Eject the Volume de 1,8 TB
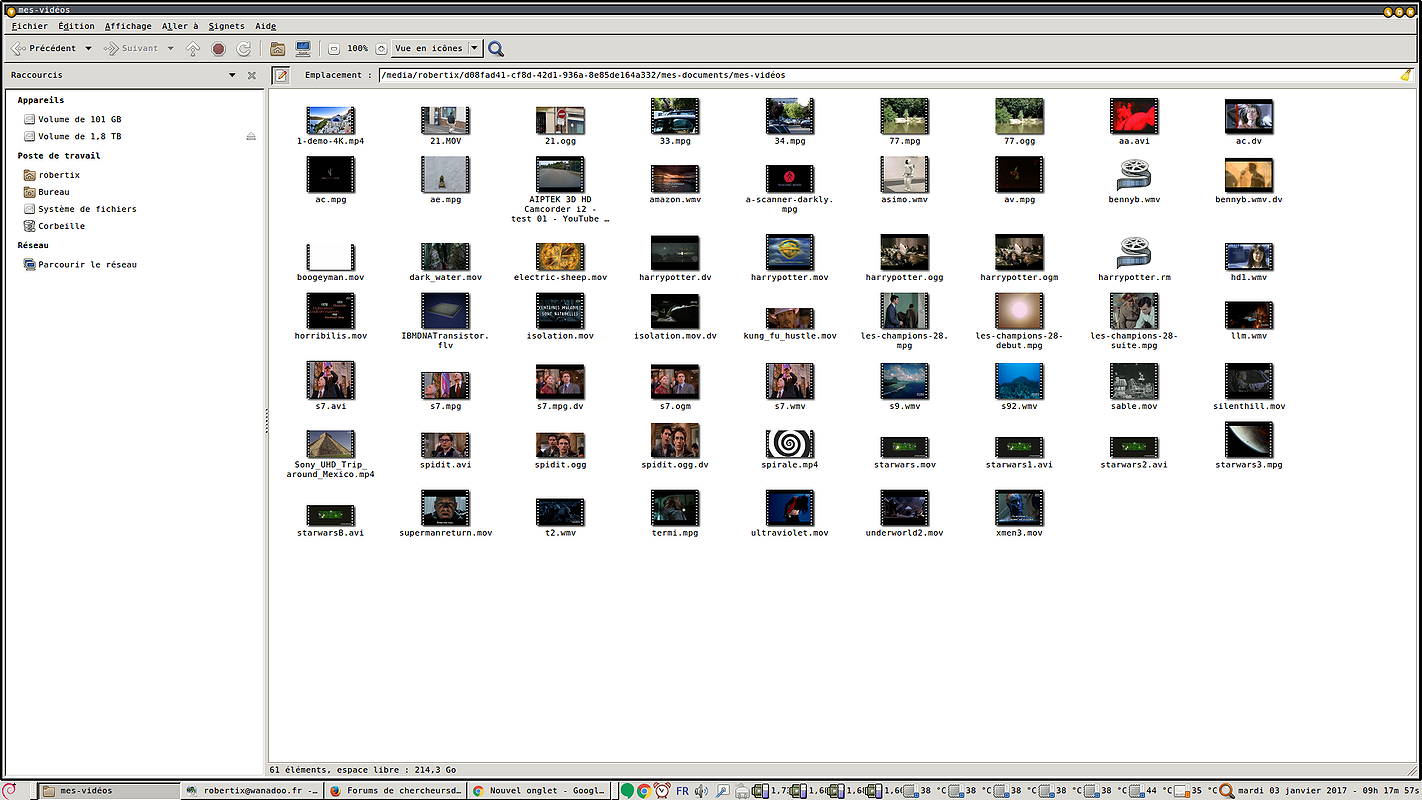The image size is (1422, 800). (x=251, y=136)
